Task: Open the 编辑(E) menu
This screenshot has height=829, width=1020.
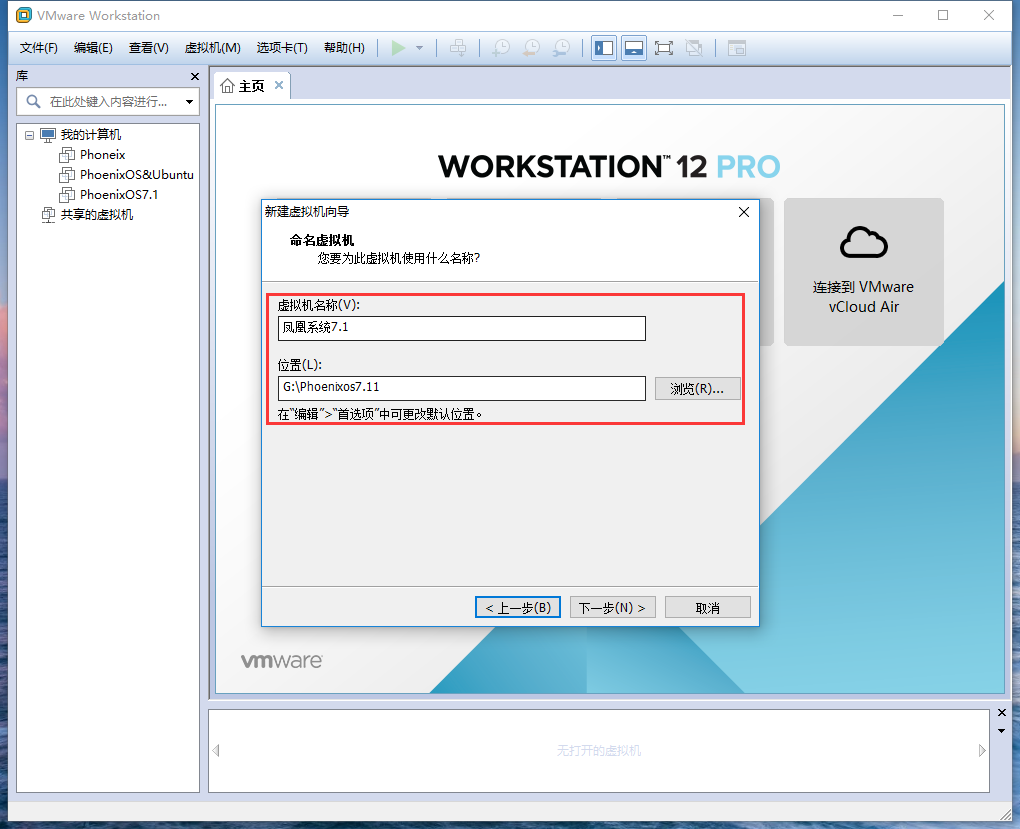Action: click(x=93, y=48)
